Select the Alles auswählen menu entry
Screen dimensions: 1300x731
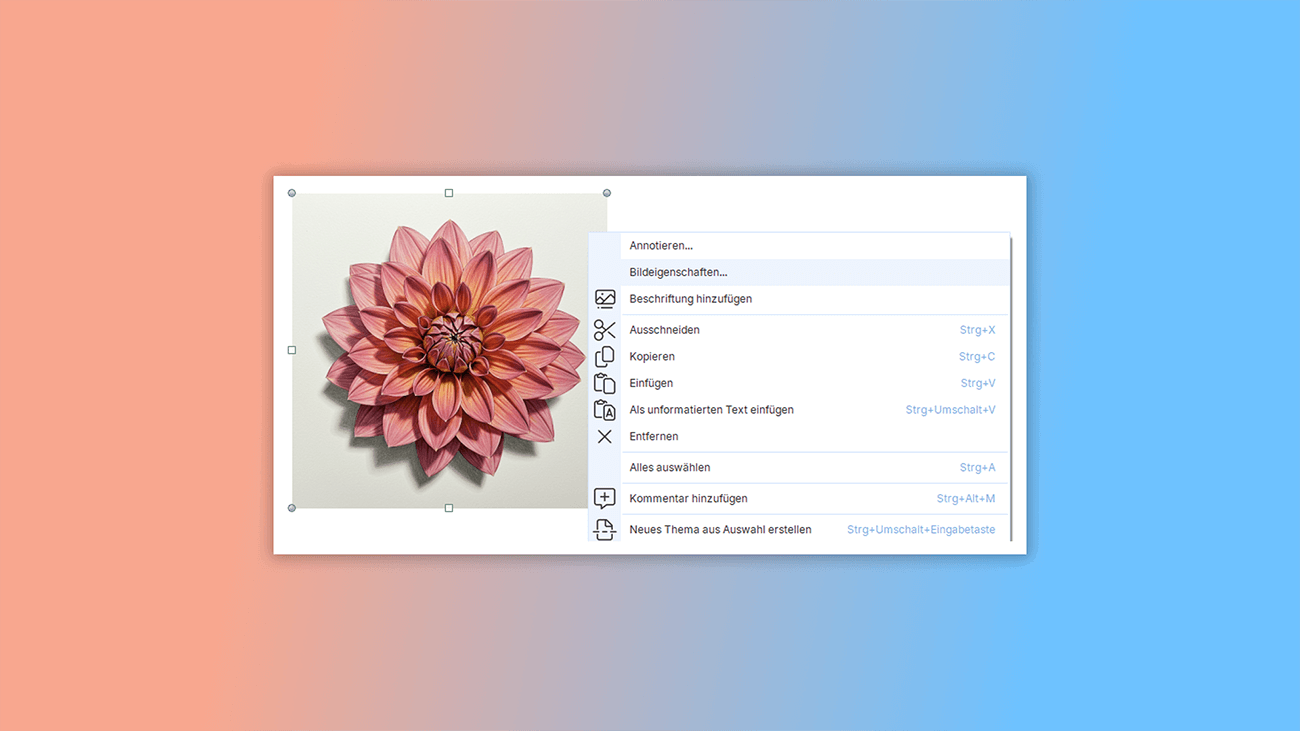pos(669,468)
